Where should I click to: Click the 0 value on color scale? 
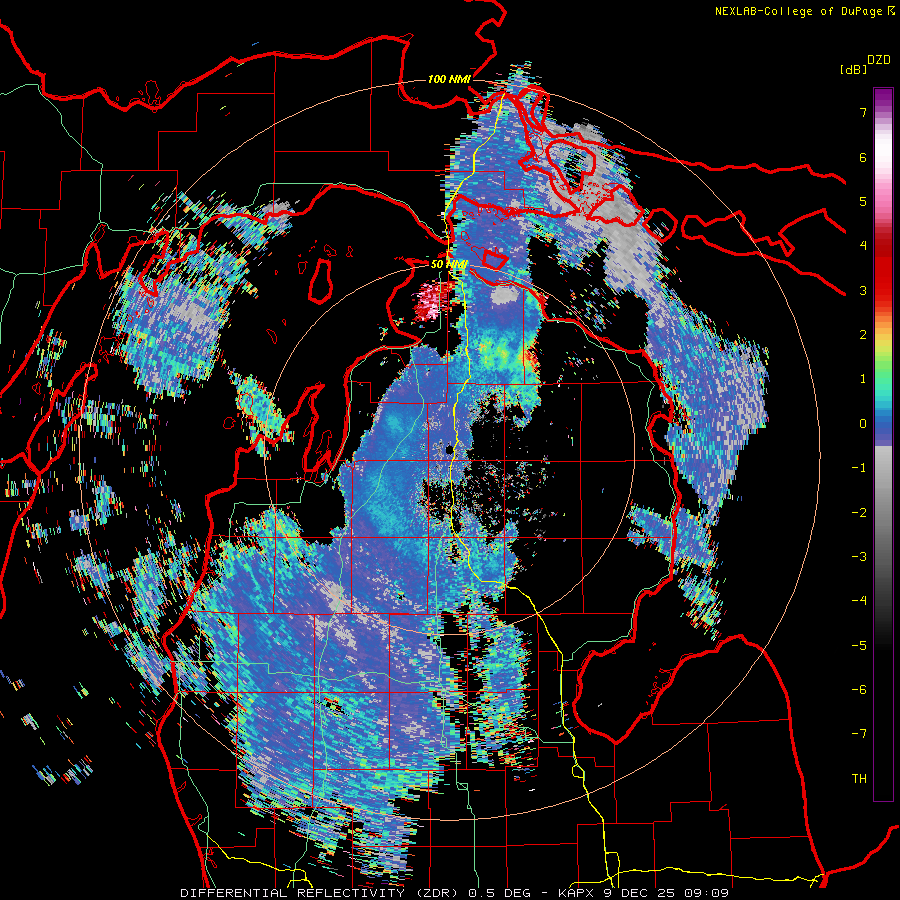(x=863, y=424)
